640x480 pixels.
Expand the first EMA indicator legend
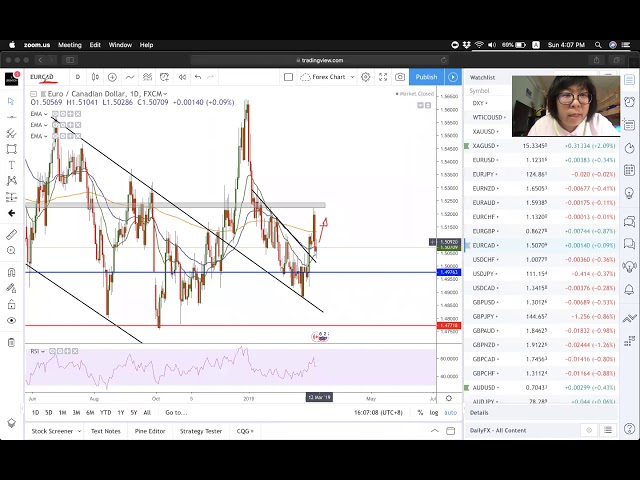(x=47, y=114)
